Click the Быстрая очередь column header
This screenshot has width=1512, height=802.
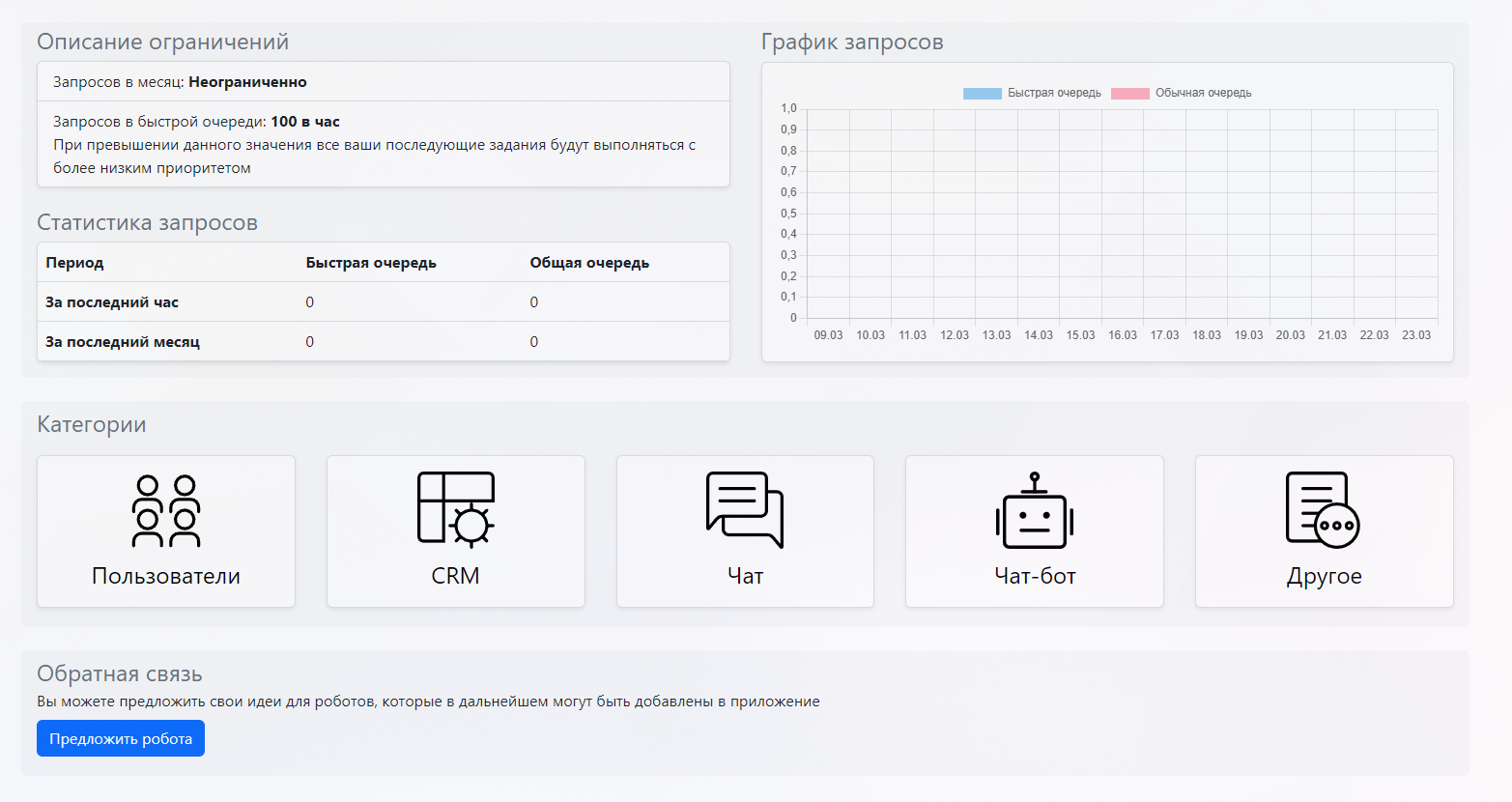pyautogui.click(x=371, y=263)
